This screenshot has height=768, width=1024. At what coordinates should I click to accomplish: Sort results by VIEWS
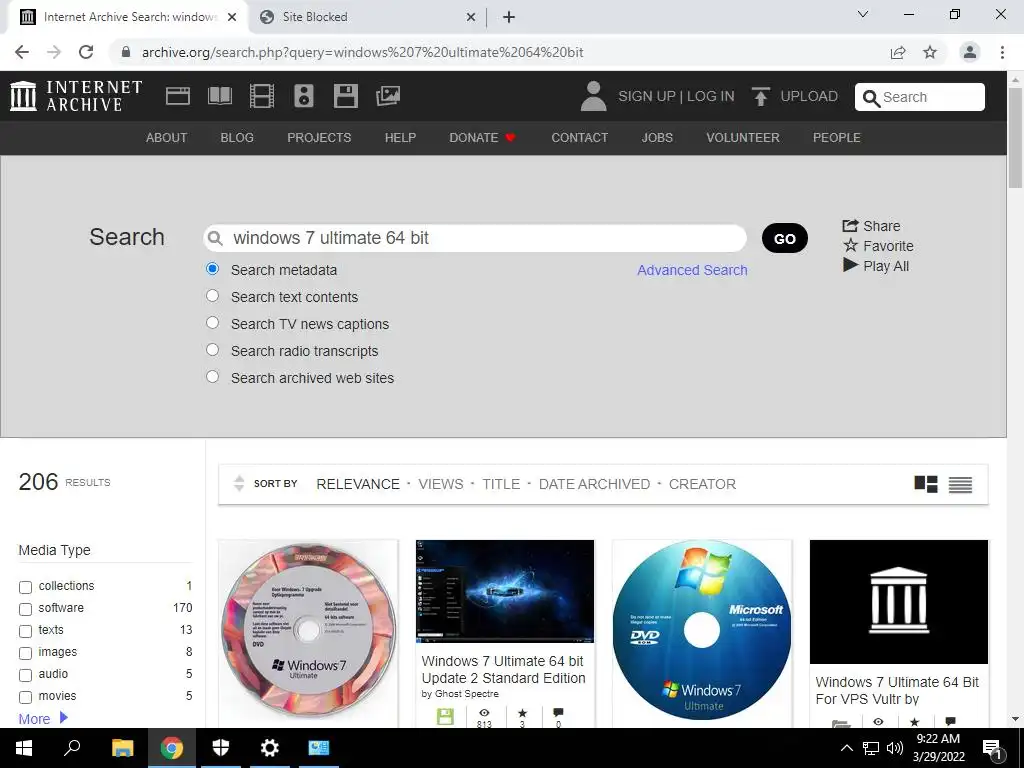tap(441, 484)
